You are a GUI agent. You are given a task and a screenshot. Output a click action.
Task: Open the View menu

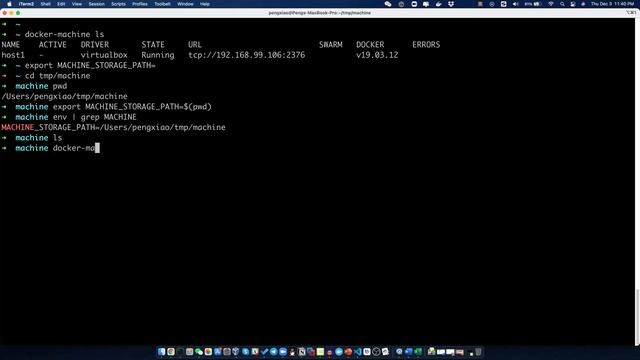coord(77,4)
